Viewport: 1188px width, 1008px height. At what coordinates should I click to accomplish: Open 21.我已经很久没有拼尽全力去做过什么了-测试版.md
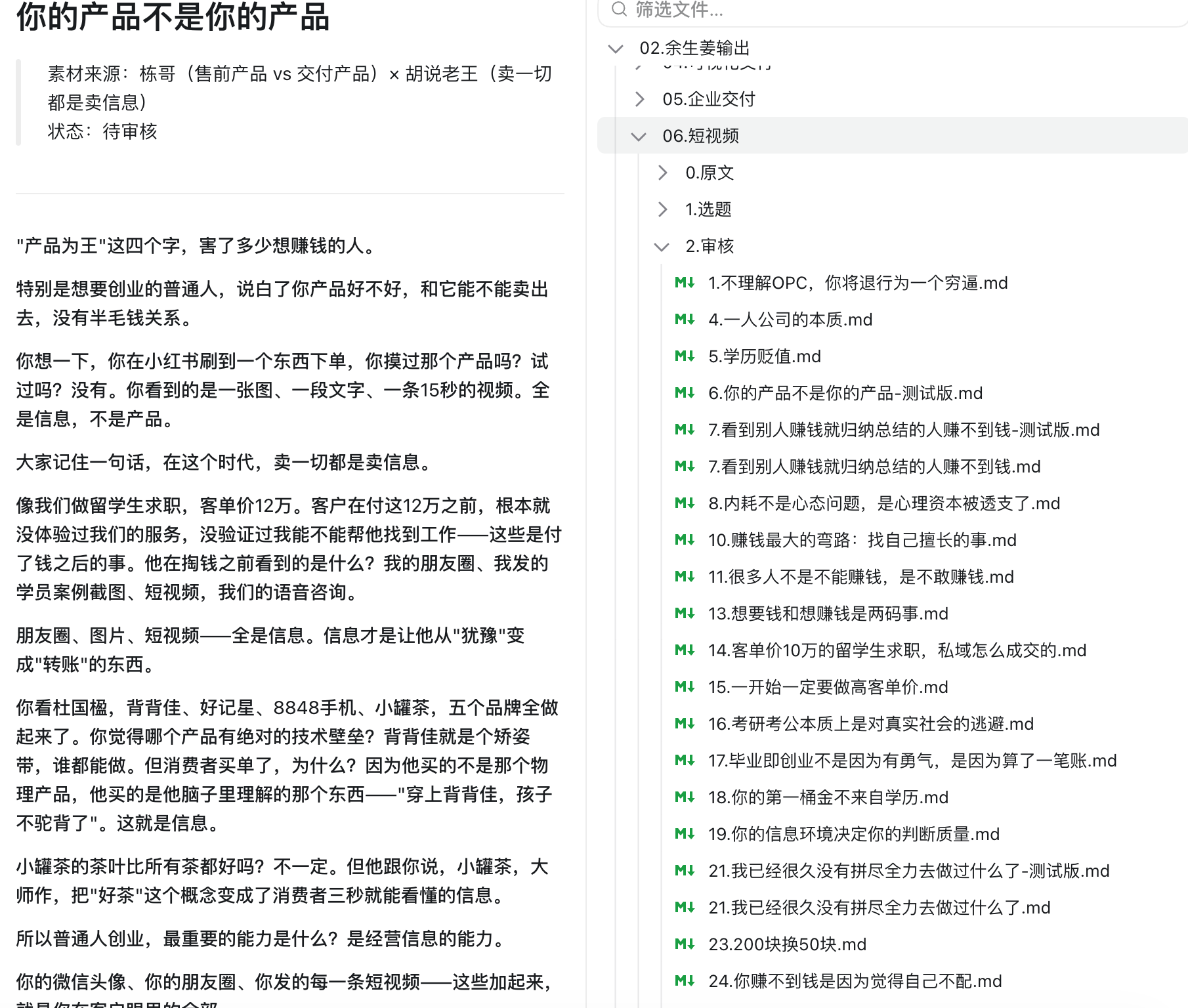coord(909,871)
